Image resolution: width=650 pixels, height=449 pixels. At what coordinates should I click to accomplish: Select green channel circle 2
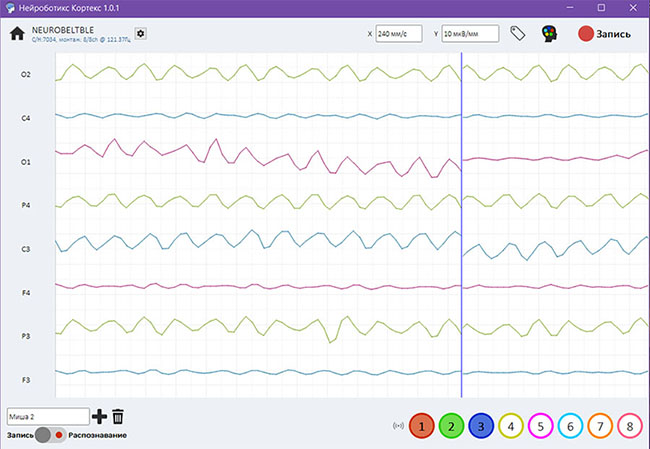tap(452, 426)
